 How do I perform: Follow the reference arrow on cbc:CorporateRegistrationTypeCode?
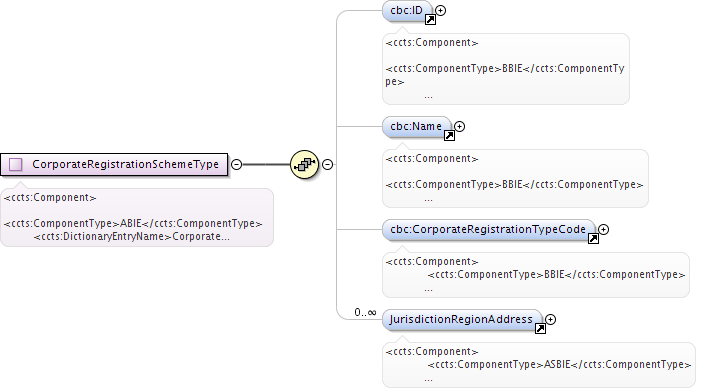pos(593,239)
